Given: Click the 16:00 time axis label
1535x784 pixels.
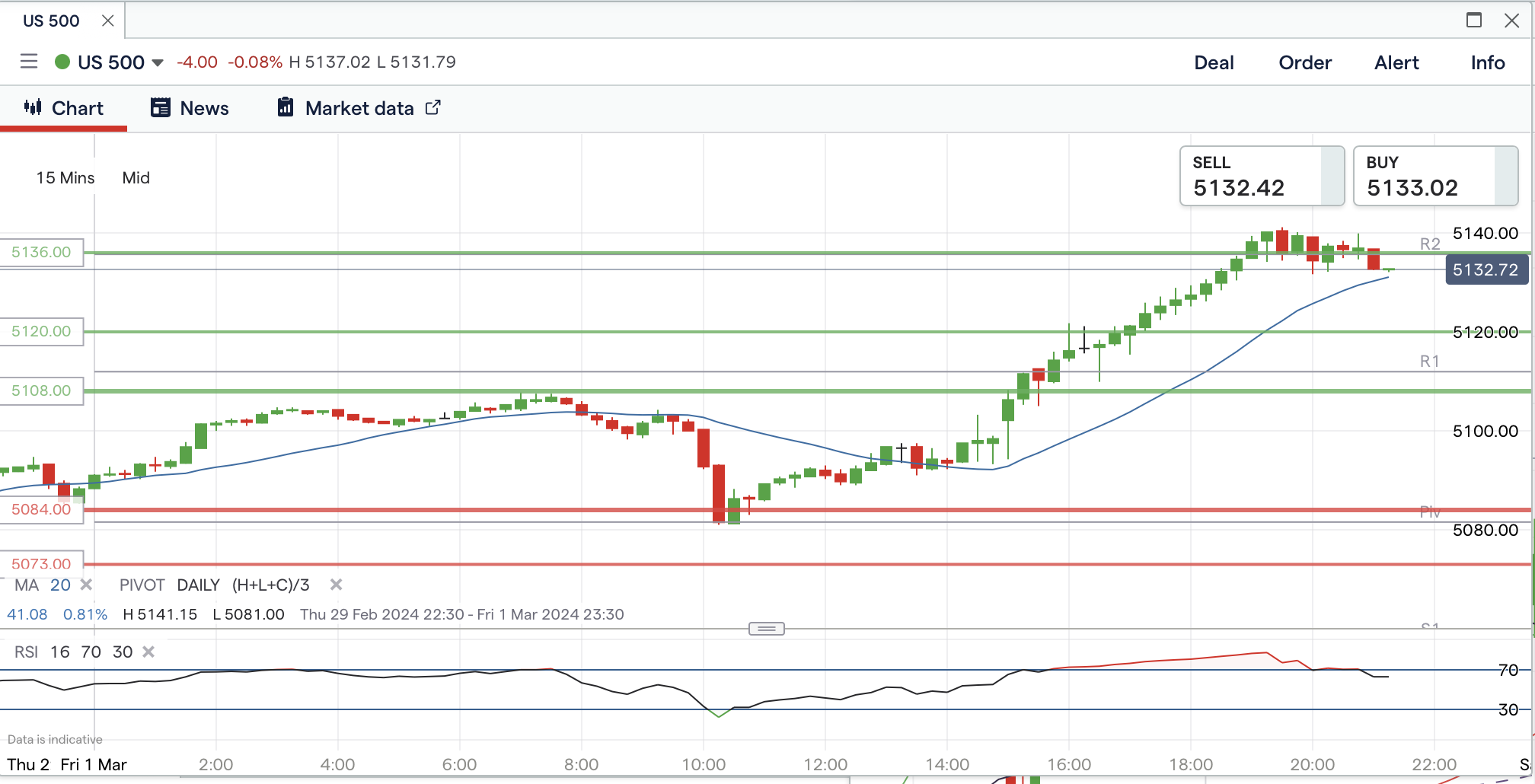Looking at the screenshot, I should pyautogui.click(x=1069, y=764).
